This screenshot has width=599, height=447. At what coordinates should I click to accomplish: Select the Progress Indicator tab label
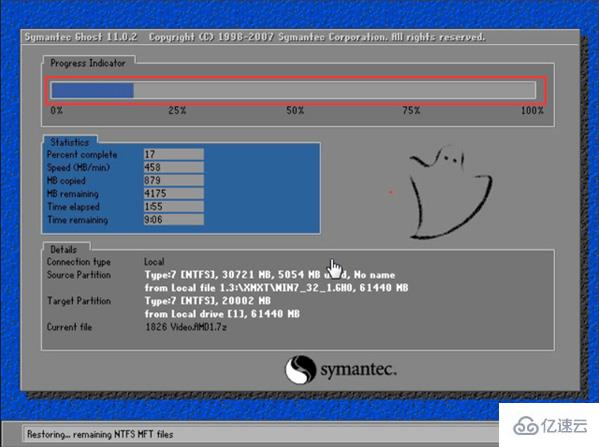(88, 63)
